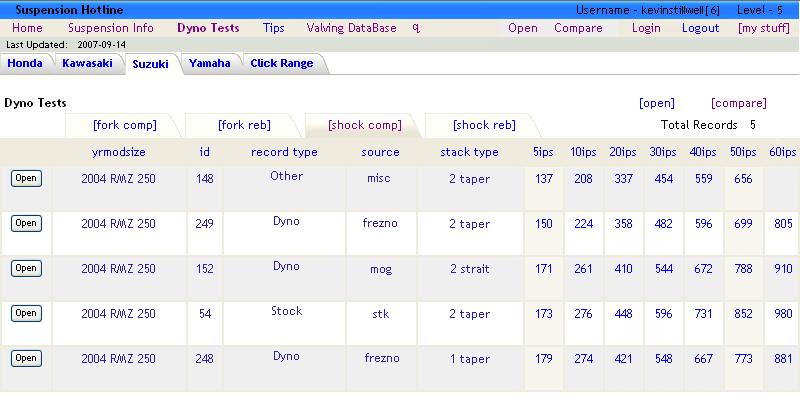Show the fork reb test tab
Viewport: 800px width, 408px height.
click(x=244, y=125)
